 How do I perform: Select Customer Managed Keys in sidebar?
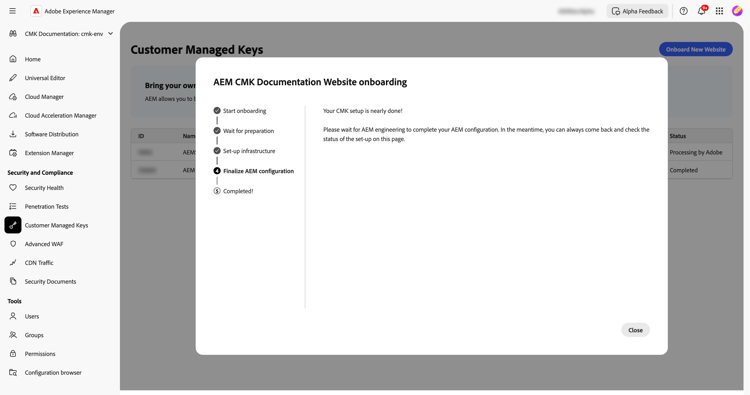click(56, 225)
